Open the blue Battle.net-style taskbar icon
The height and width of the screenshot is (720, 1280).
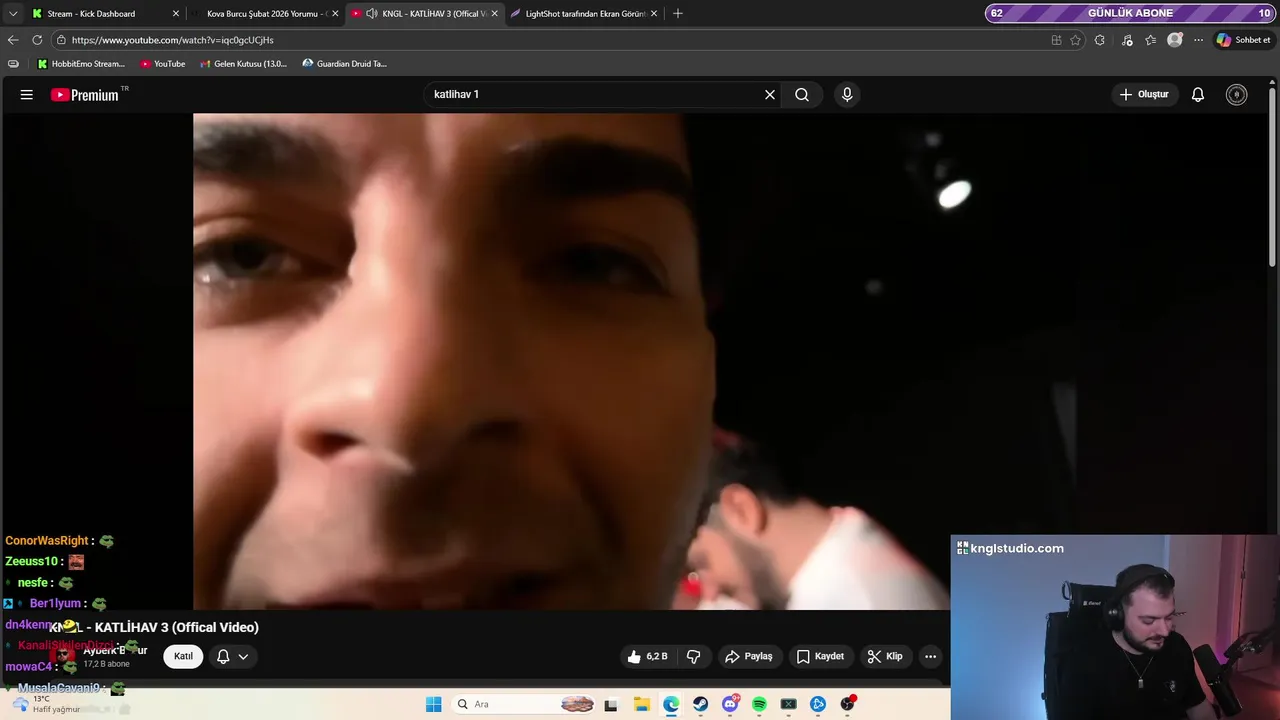pyautogui.click(x=818, y=704)
